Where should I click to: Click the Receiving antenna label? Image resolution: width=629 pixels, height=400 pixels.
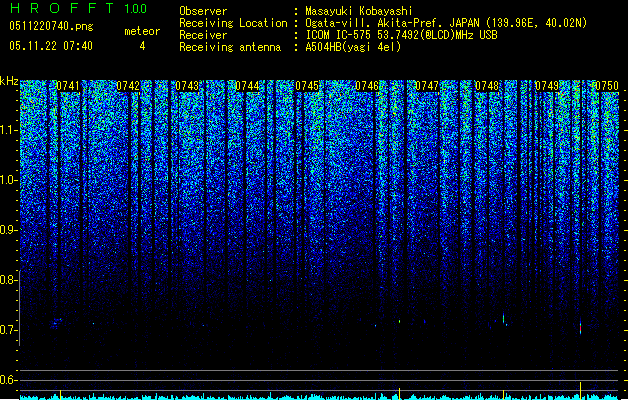pyautogui.click(x=230, y=47)
